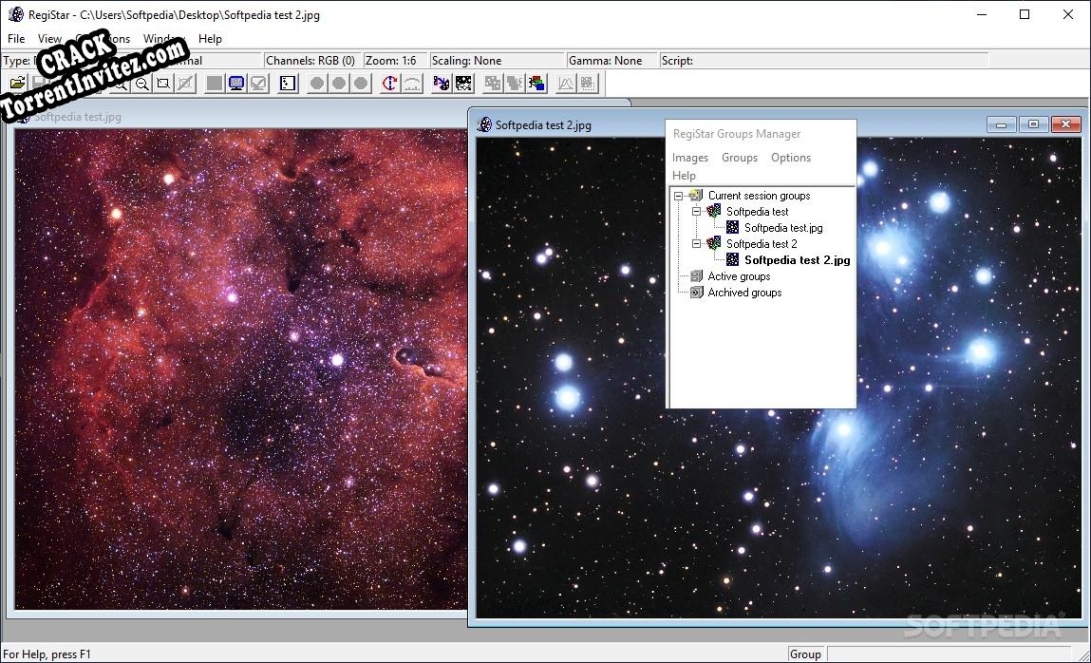Open the View menu
This screenshot has width=1091, height=663.
click(49, 38)
